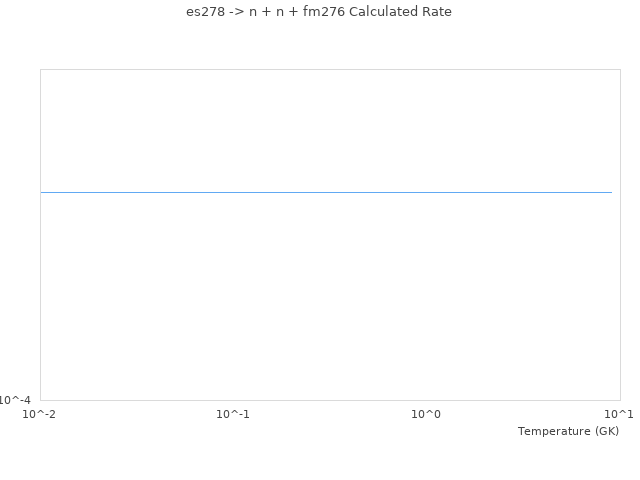Click the 10^1 x-axis tick label
Viewport: 640px width, 480px height.
click(619, 414)
